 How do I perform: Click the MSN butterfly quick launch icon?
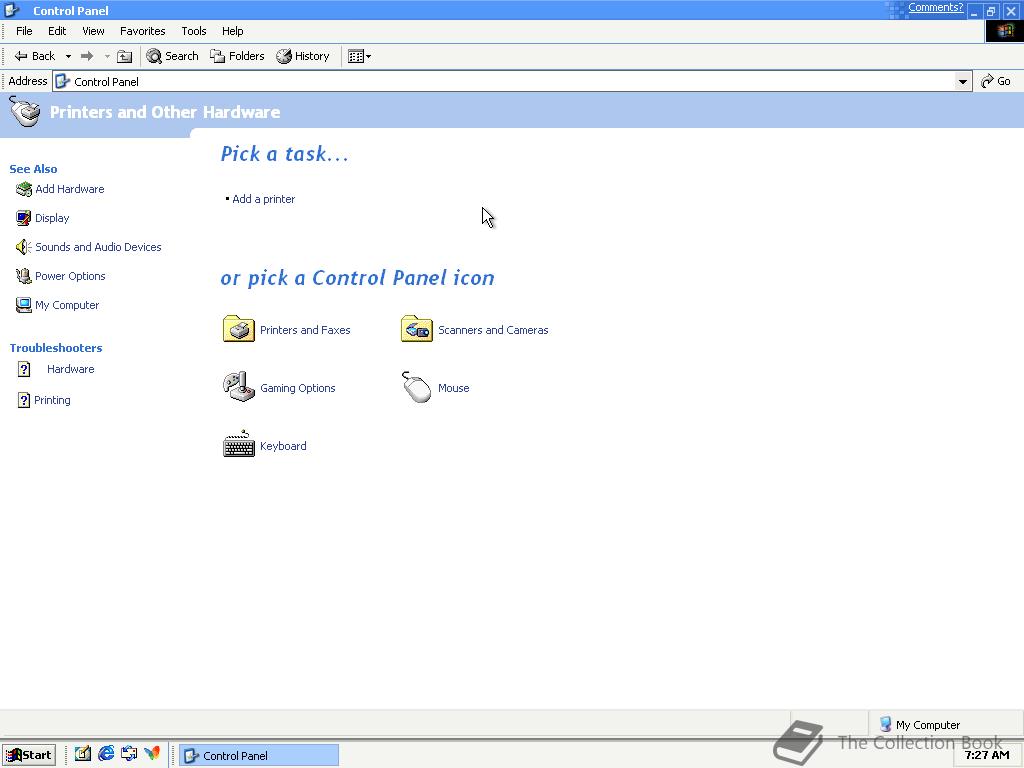click(152, 754)
